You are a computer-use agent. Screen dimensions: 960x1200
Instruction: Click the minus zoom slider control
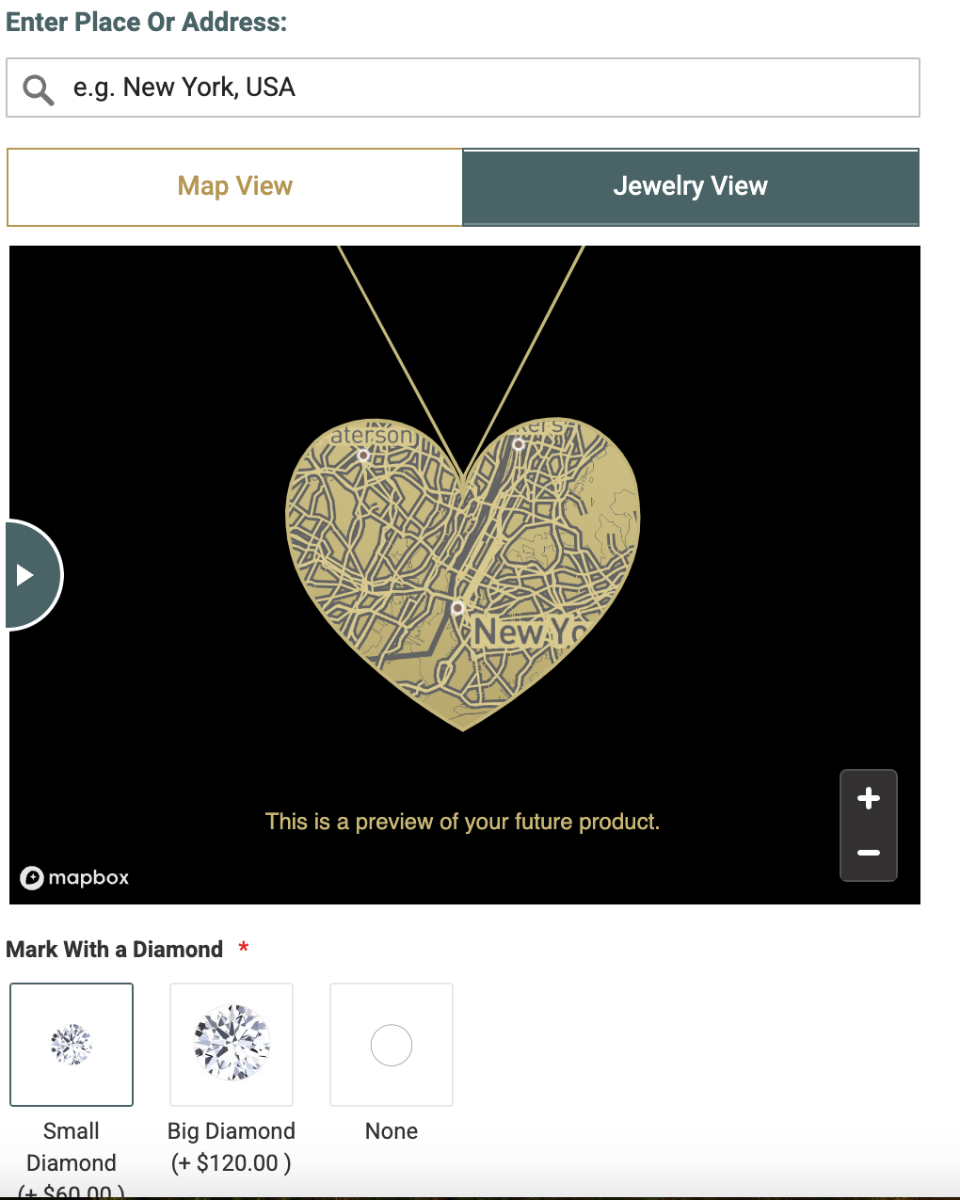tap(868, 852)
